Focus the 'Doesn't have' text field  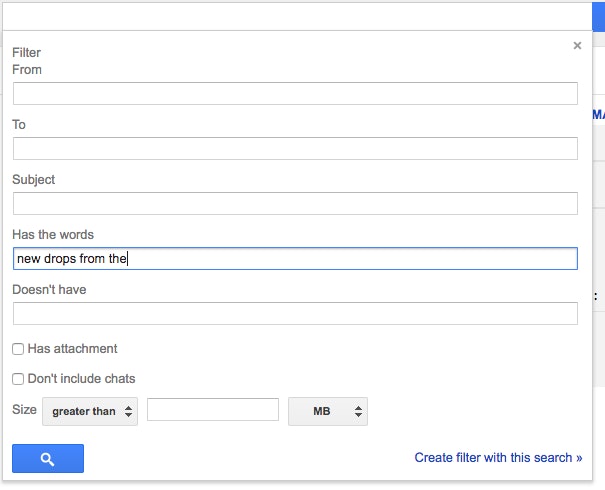(295, 314)
